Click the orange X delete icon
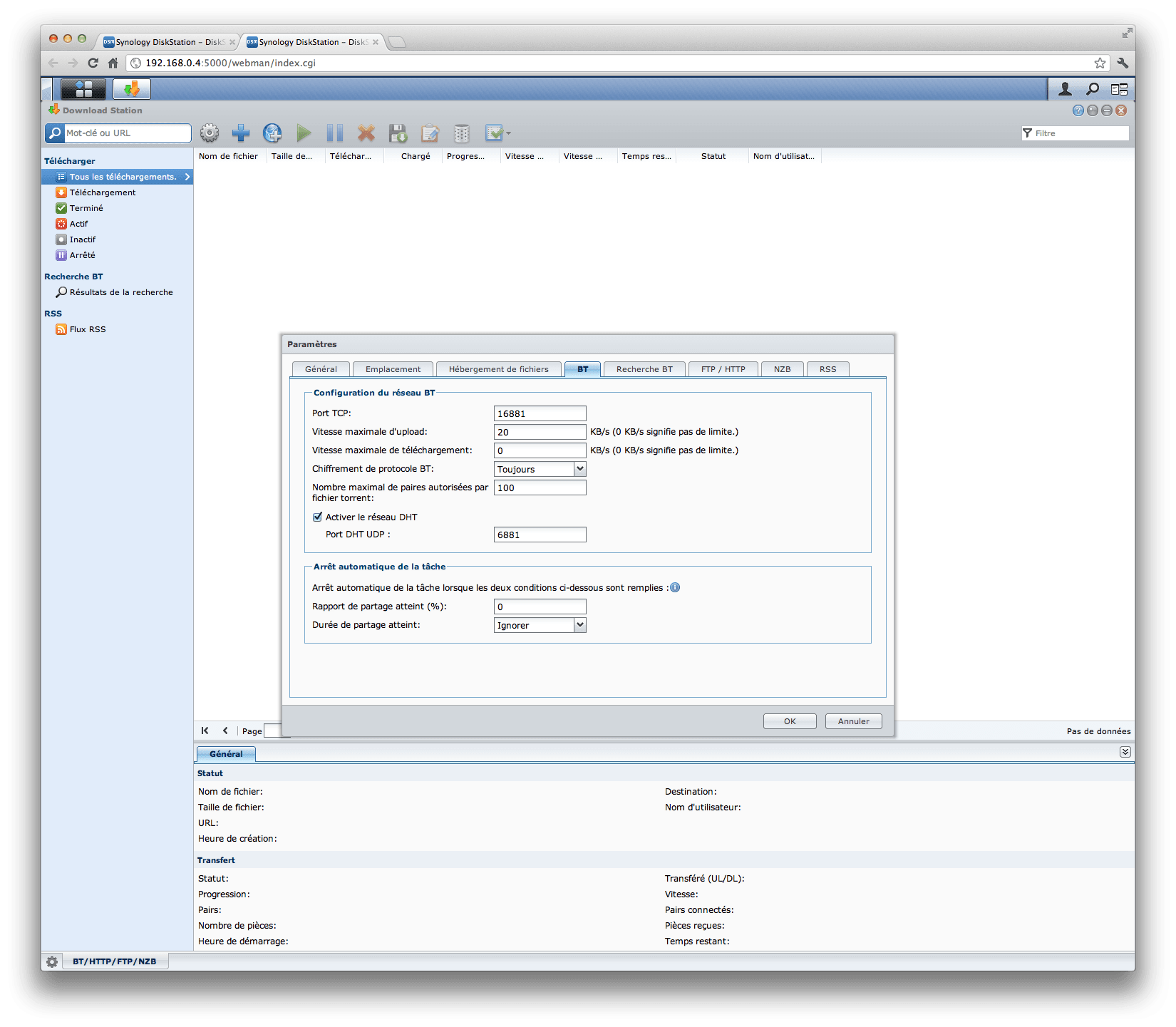This screenshot has height=1027, width=1176. coord(366,133)
